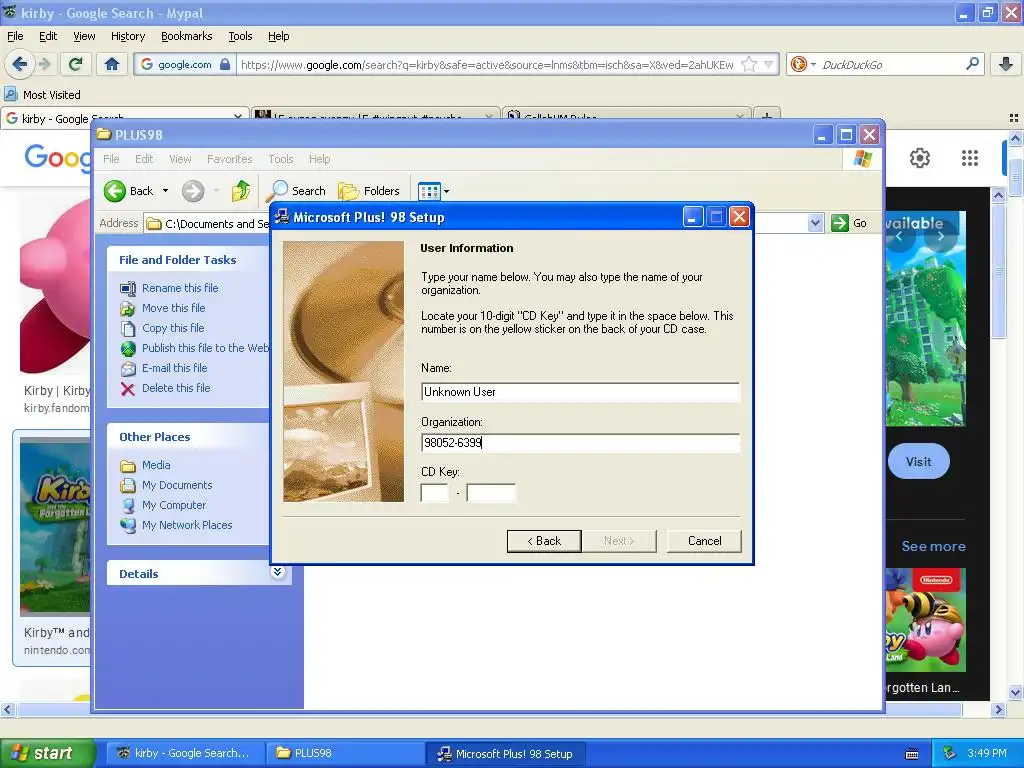Viewport: 1024px width, 768px height.
Task: Click Move this file
Action: [174, 308]
